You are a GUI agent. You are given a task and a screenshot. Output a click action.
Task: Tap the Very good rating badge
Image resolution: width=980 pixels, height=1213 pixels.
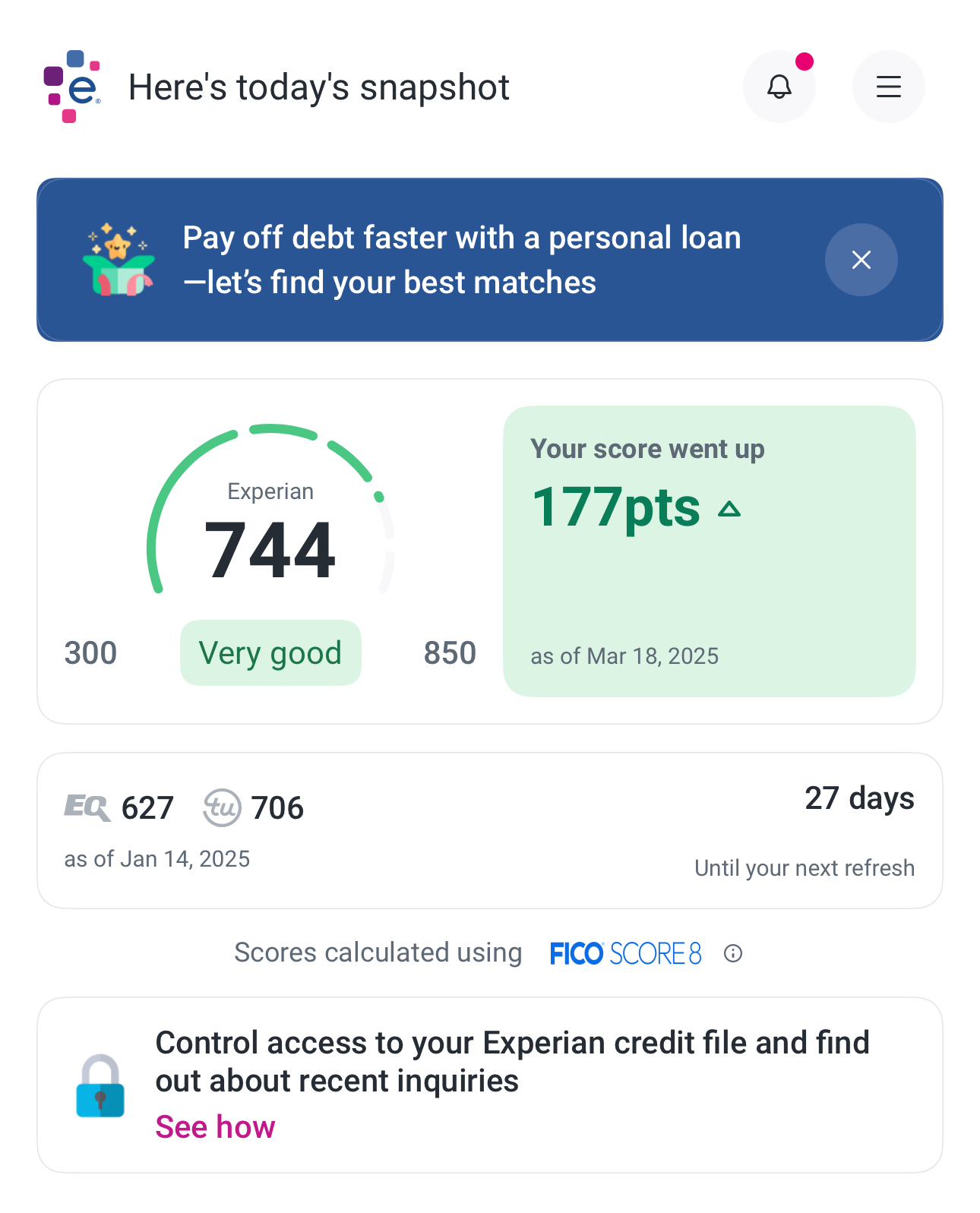270,653
